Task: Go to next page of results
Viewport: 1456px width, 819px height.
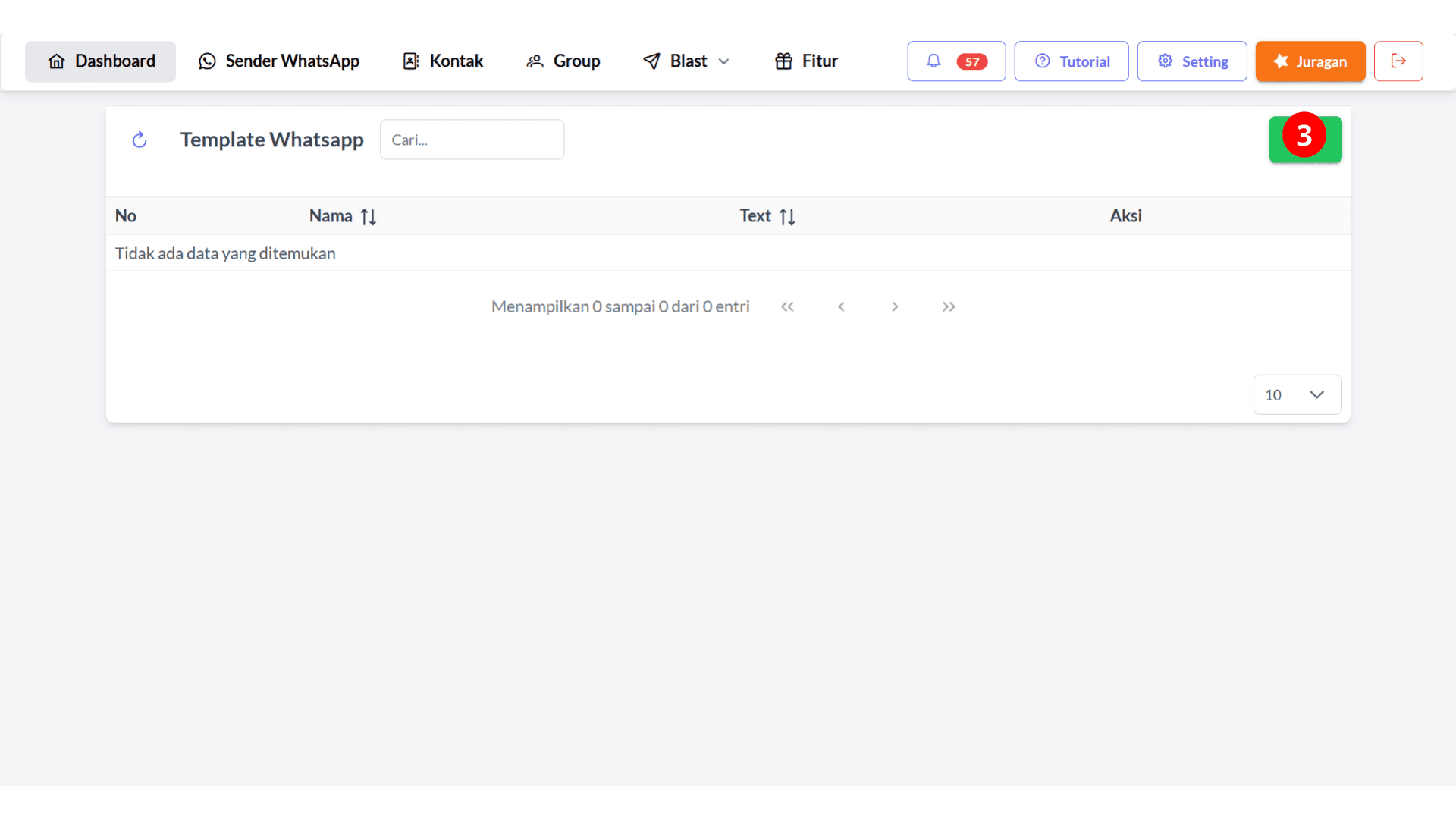Action: (895, 306)
